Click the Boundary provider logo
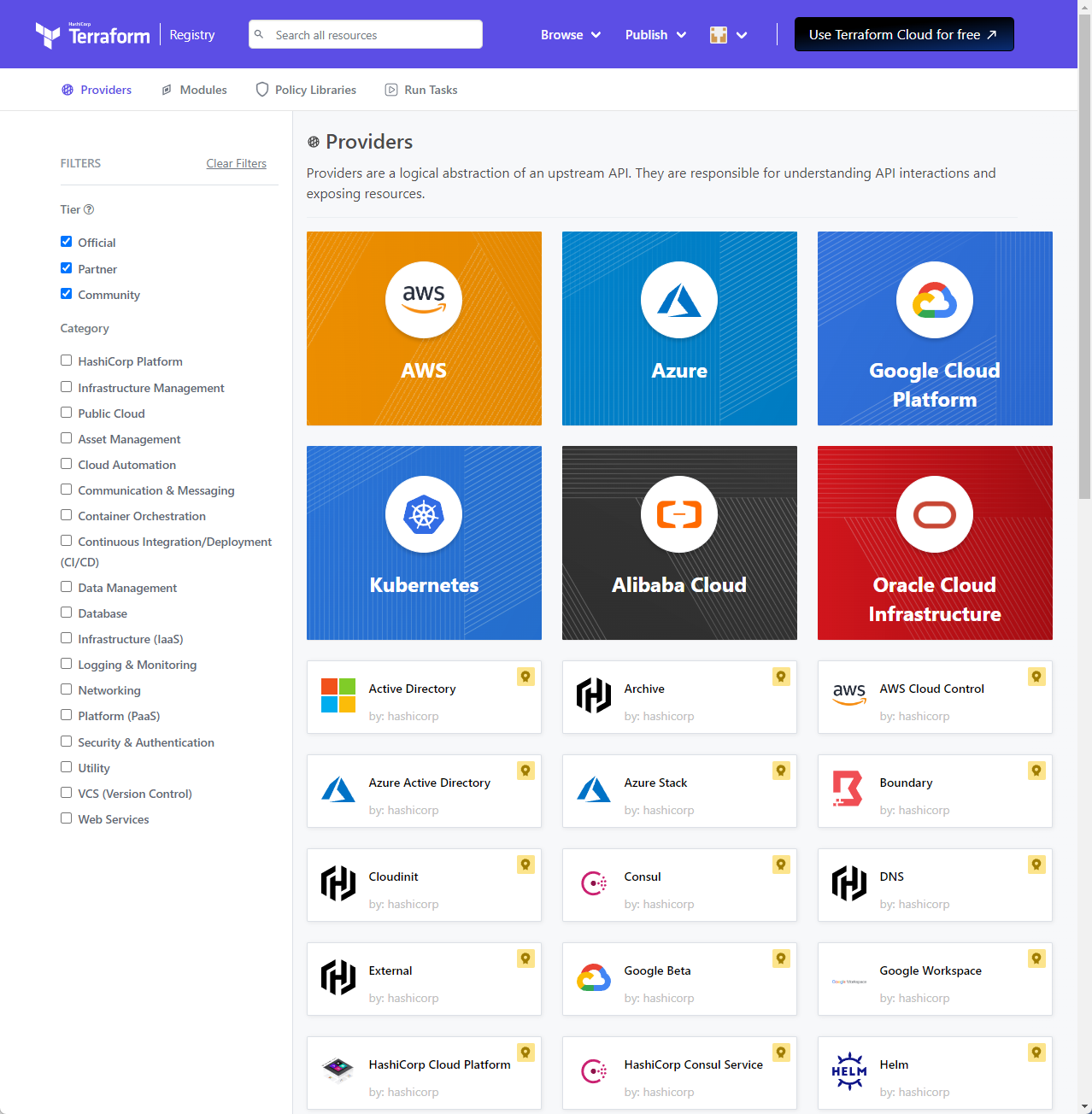Image resolution: width=1092 pixels, height=1114 pixels. click(848, 789)
